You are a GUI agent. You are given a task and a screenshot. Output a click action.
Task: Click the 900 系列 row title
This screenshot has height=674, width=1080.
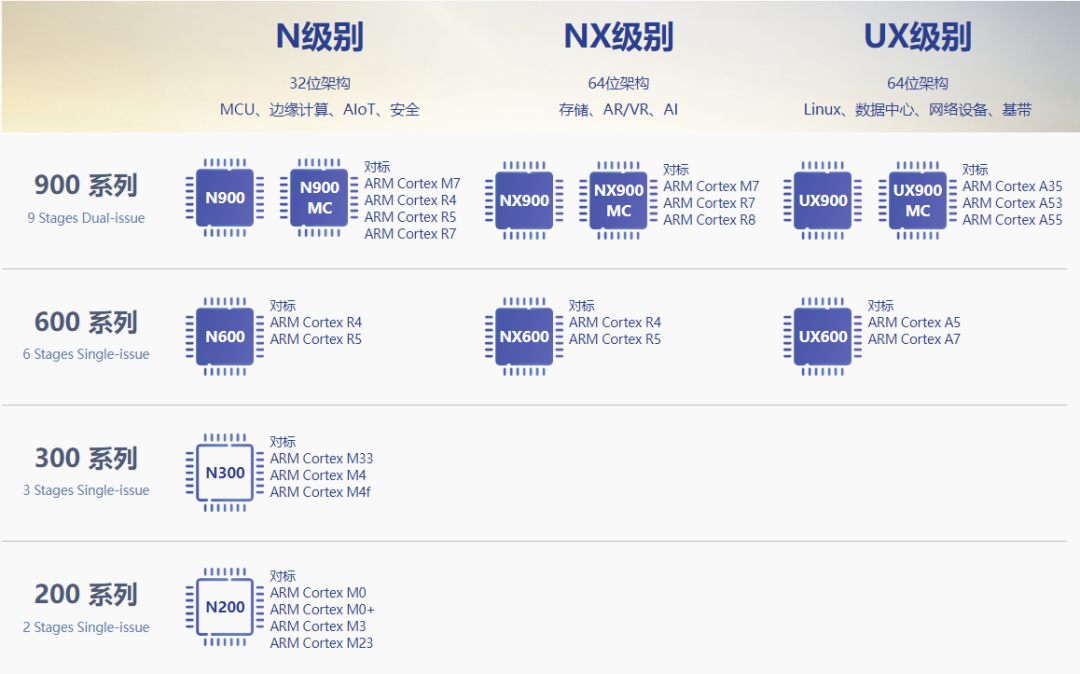[86, 185]
